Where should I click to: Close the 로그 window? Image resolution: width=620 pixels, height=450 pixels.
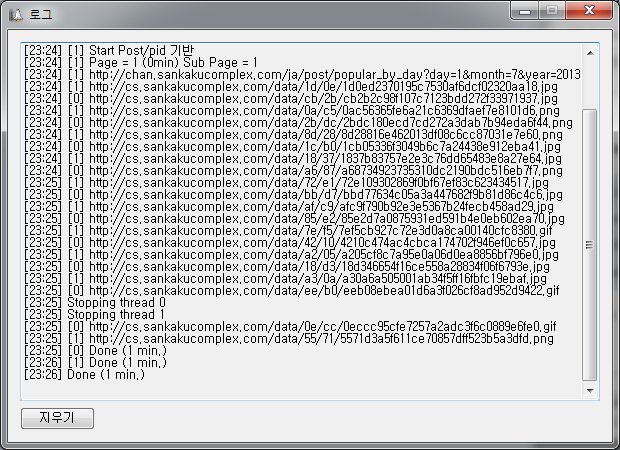[589, 10]
